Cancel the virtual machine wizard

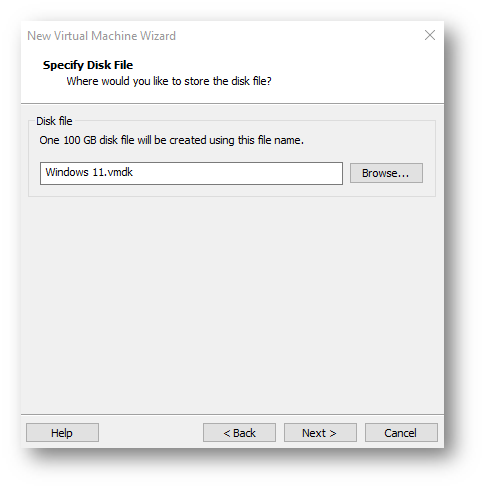coord(401,433)
